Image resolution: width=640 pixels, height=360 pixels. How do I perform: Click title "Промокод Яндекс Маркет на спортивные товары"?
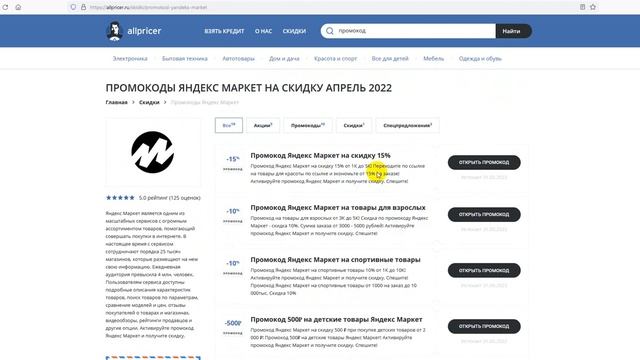[x=336, y=260]
